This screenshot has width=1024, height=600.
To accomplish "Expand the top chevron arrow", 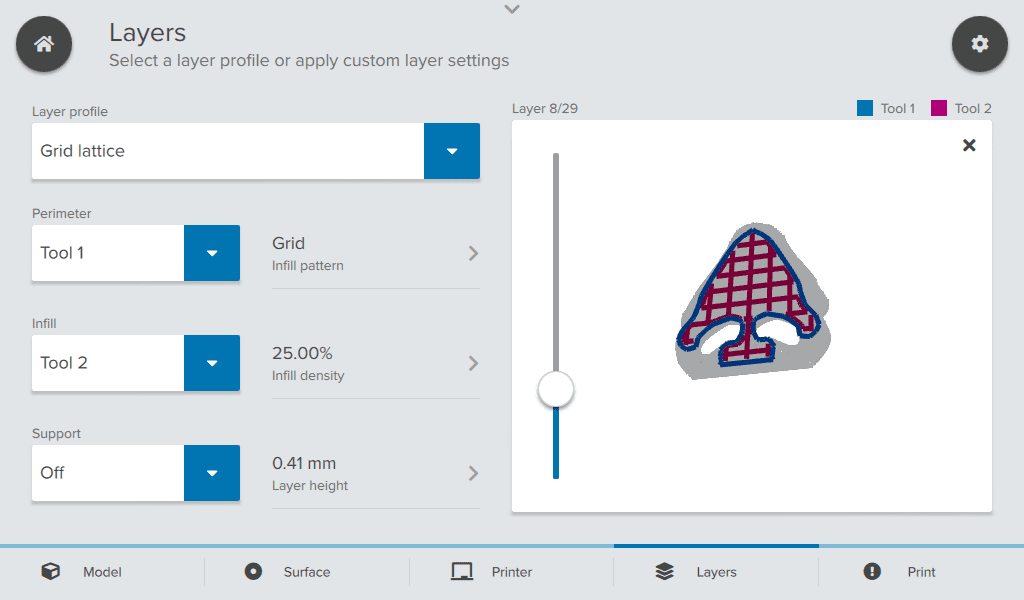I will click(512, 10).
